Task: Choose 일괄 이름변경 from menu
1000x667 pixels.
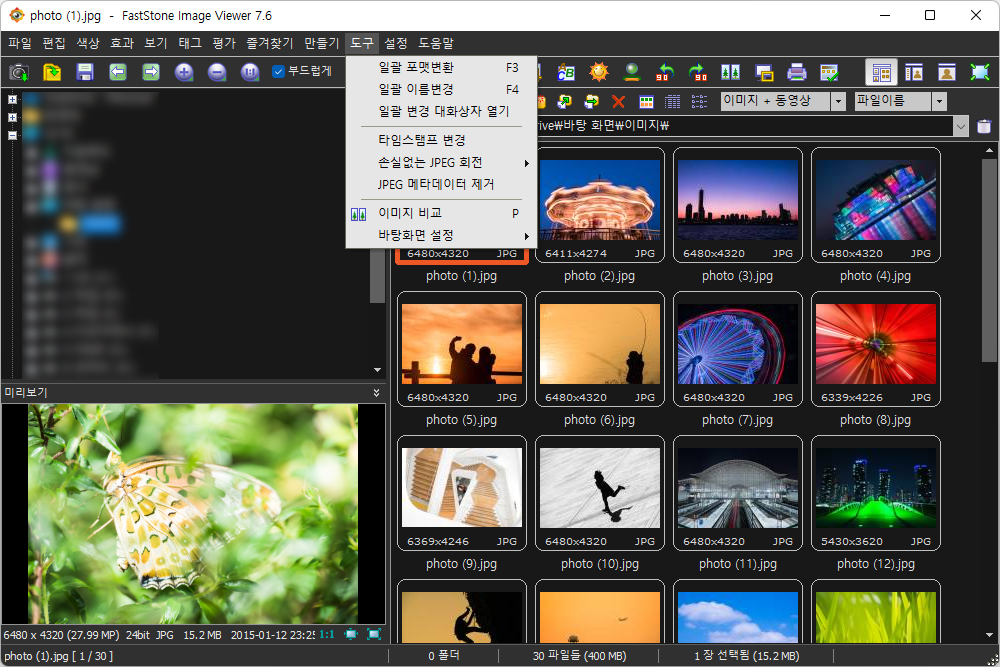Action: click(441, 89)
